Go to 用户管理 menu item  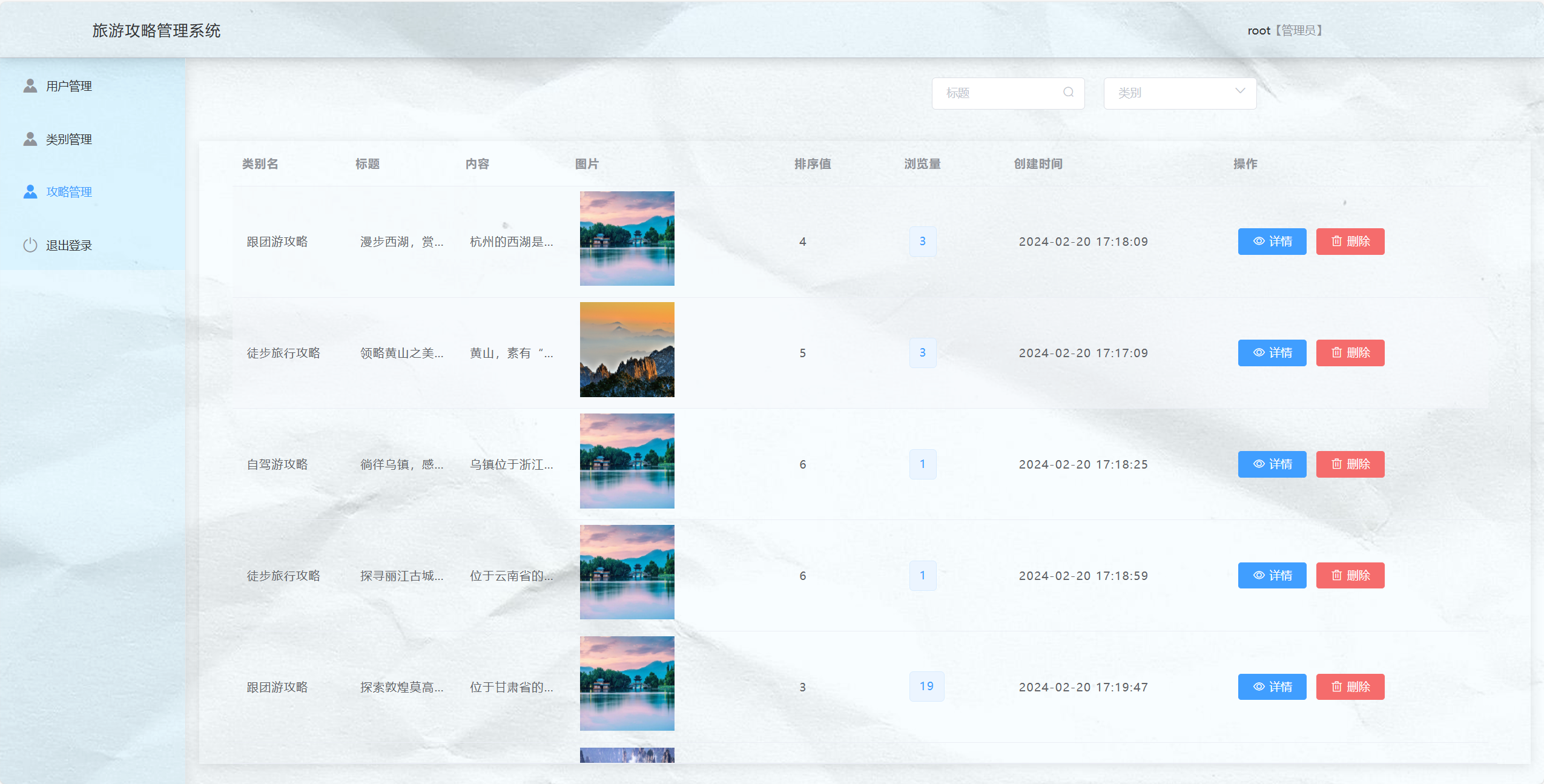[x=68, y=86]
